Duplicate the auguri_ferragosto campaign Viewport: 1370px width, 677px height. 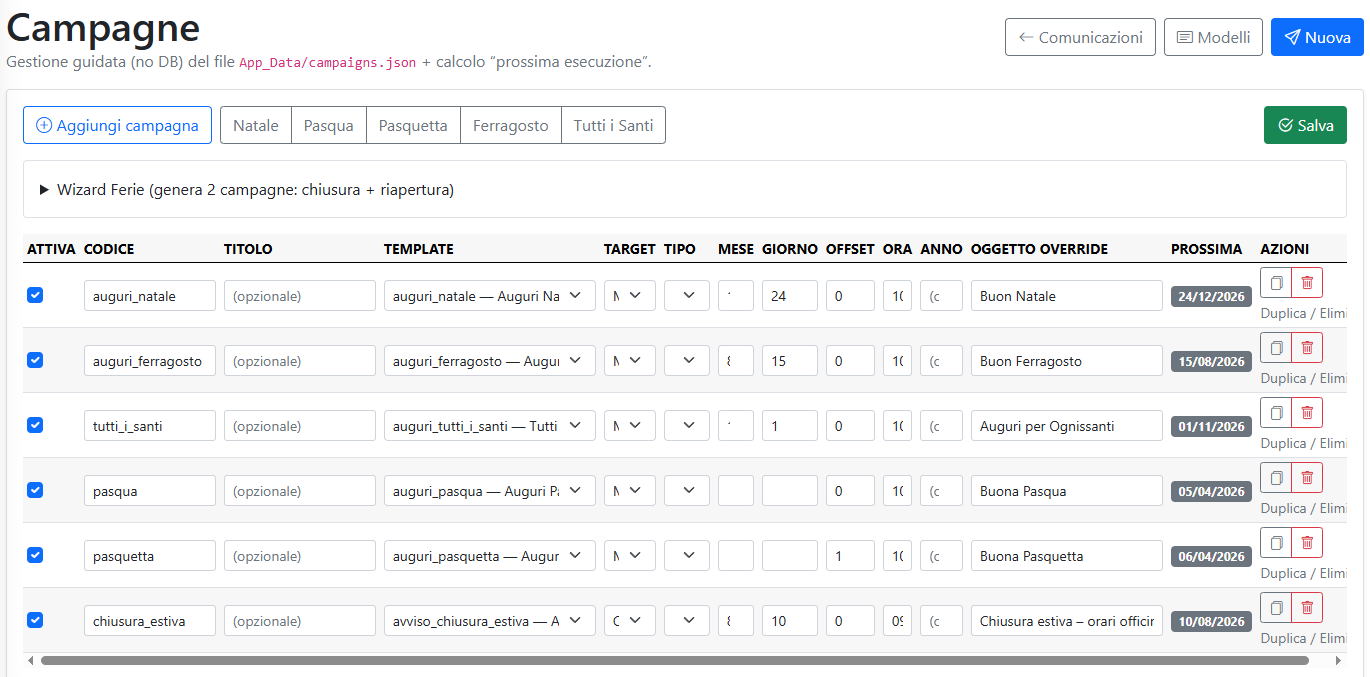(1276, 348)
